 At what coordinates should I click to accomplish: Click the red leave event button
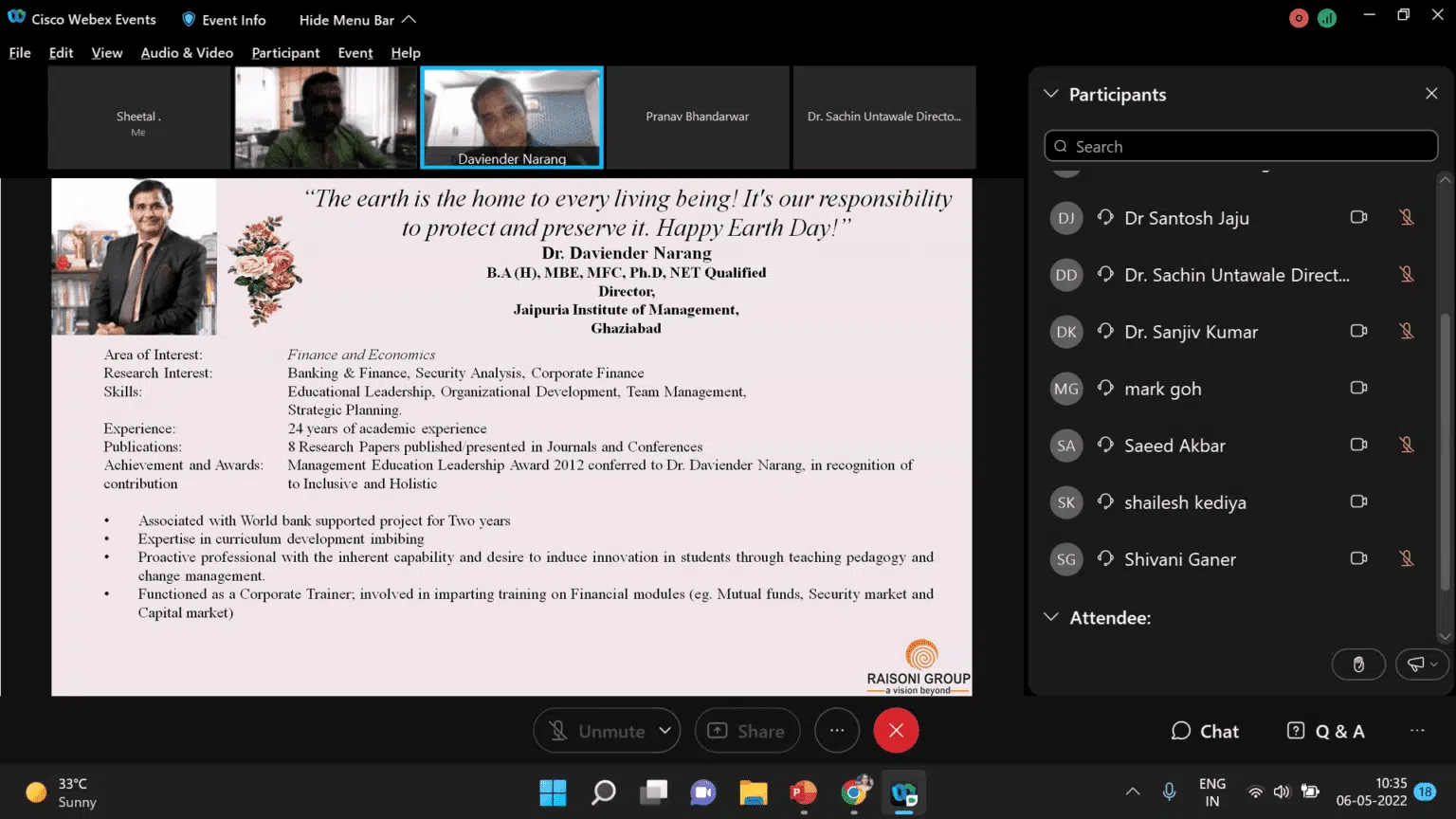[x=896, y=731]
